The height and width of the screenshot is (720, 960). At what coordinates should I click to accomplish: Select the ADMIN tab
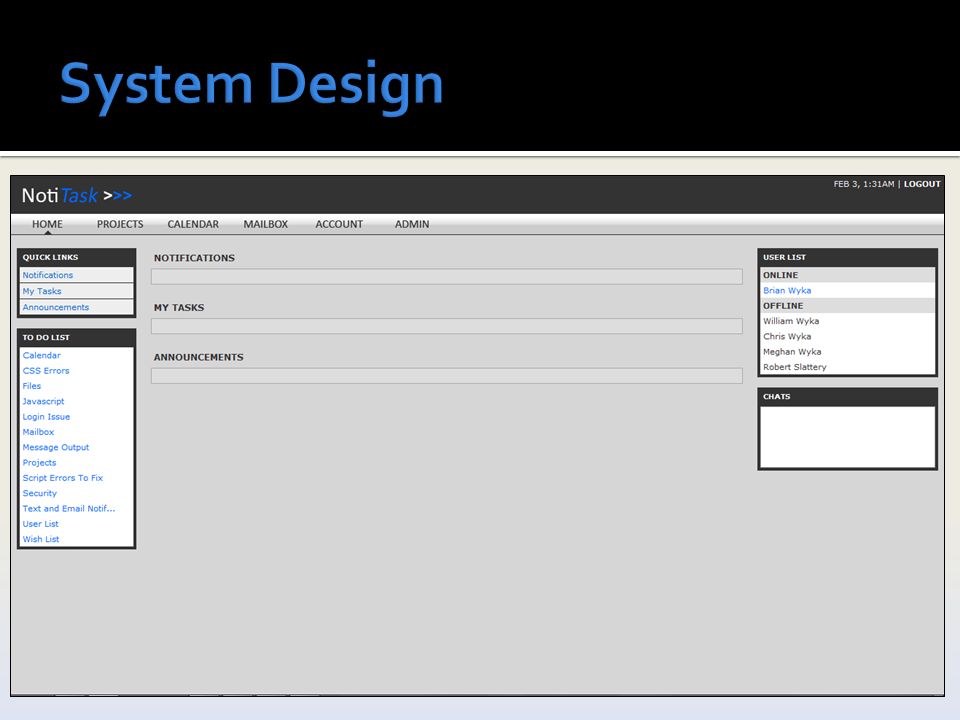(x=412, y=224)
